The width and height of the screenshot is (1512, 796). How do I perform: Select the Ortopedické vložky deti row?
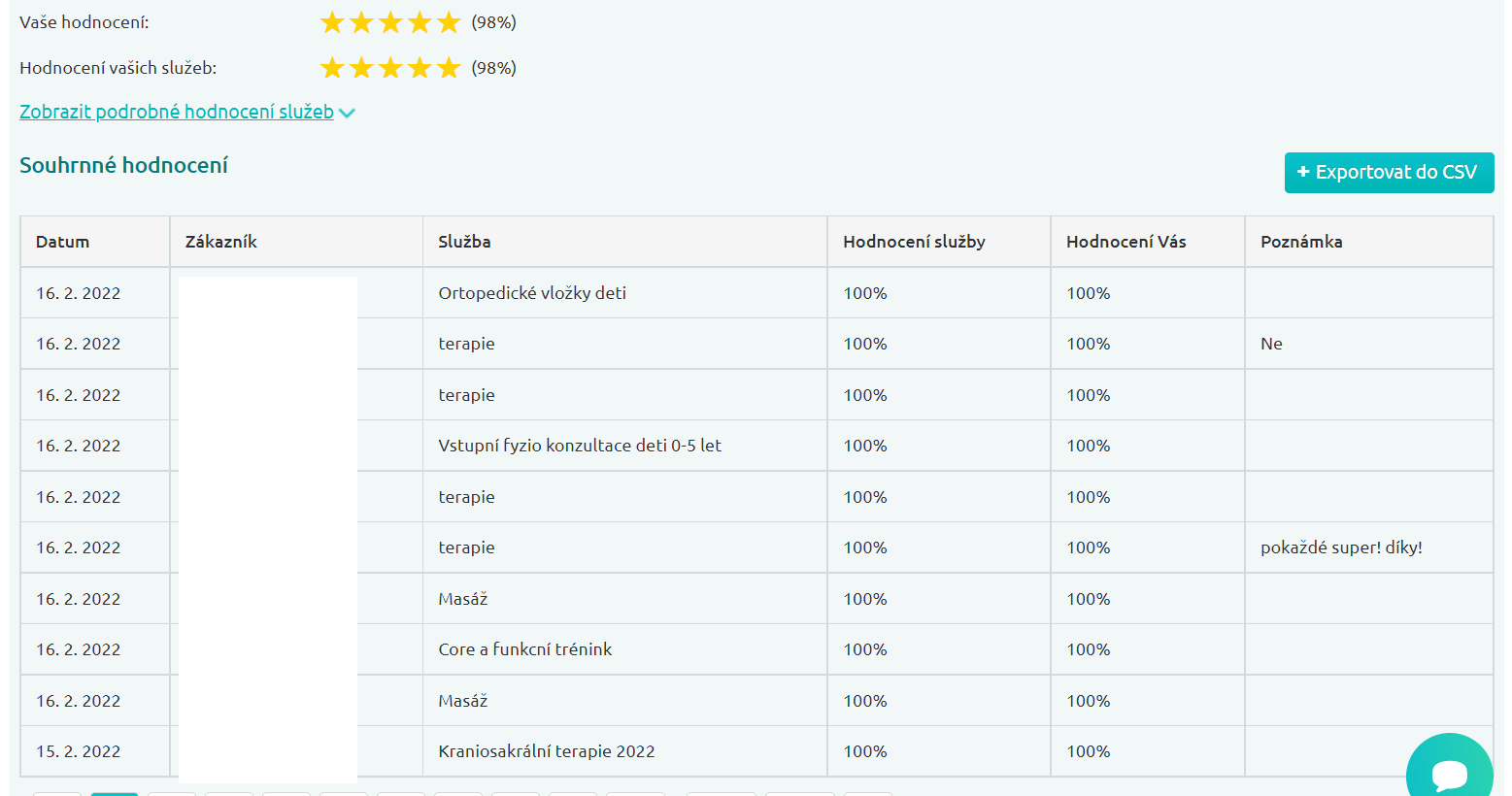coord(532,293)
